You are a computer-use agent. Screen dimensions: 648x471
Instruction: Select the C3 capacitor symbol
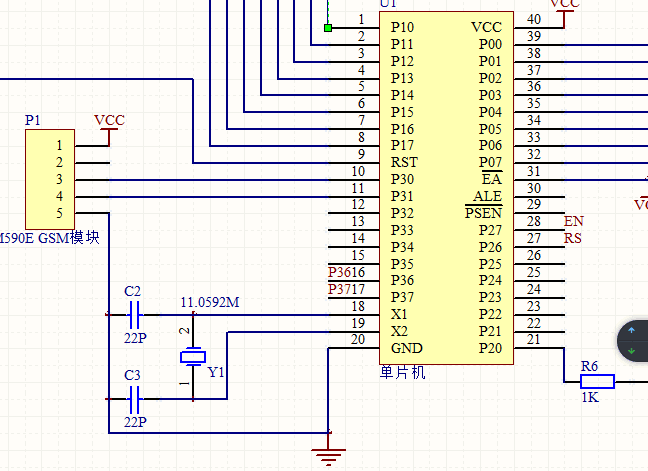pyautogui.click(x=134, y=399)
